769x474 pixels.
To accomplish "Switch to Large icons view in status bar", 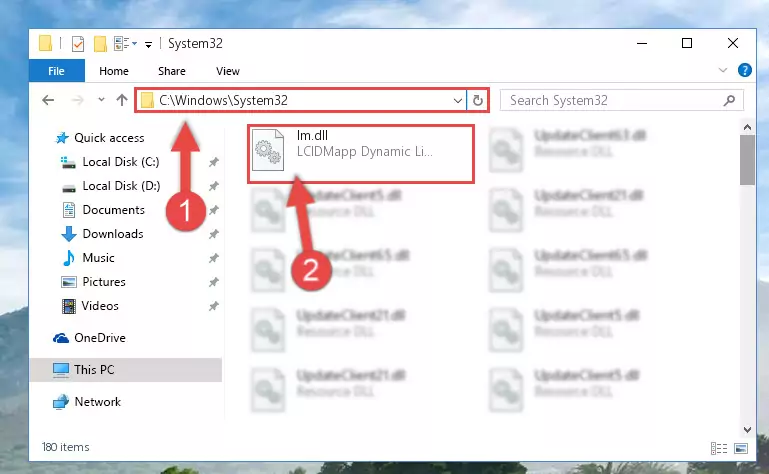I will [741, 448].
